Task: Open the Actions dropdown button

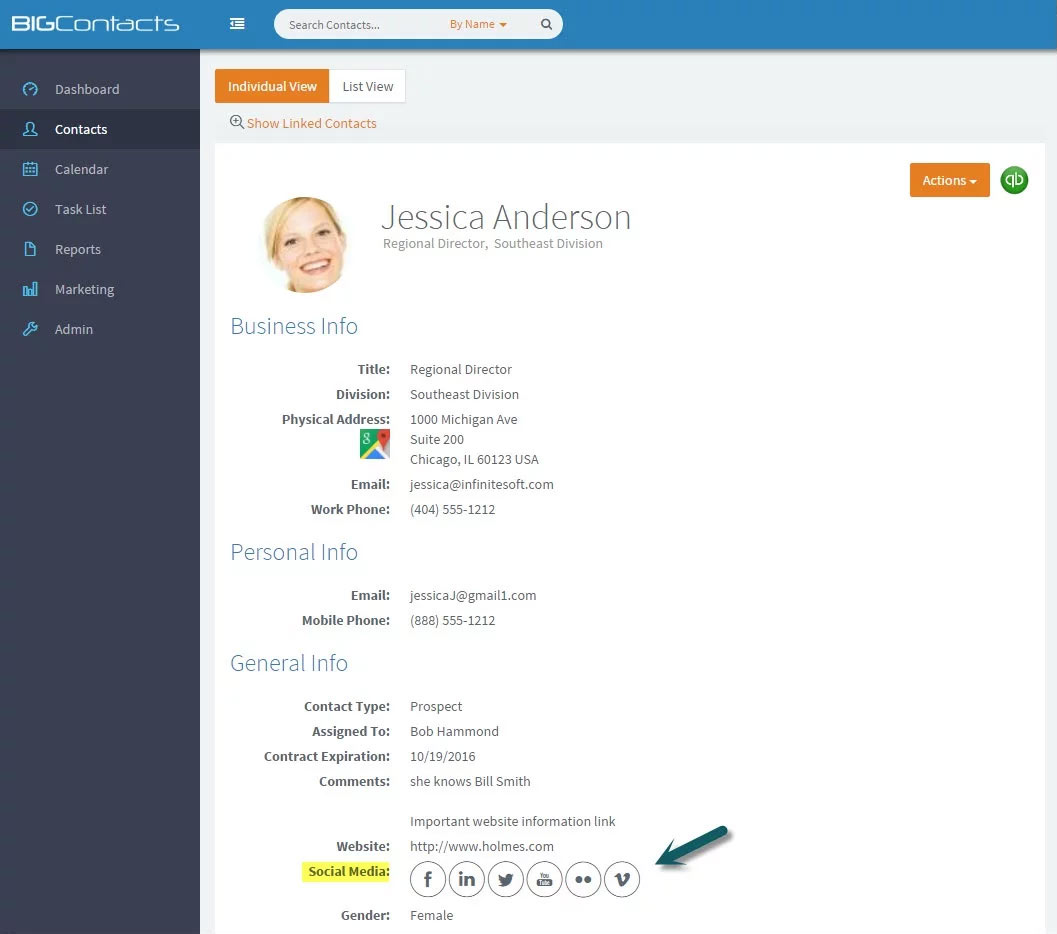Action: pyautogui.click(x=949, y=180)
